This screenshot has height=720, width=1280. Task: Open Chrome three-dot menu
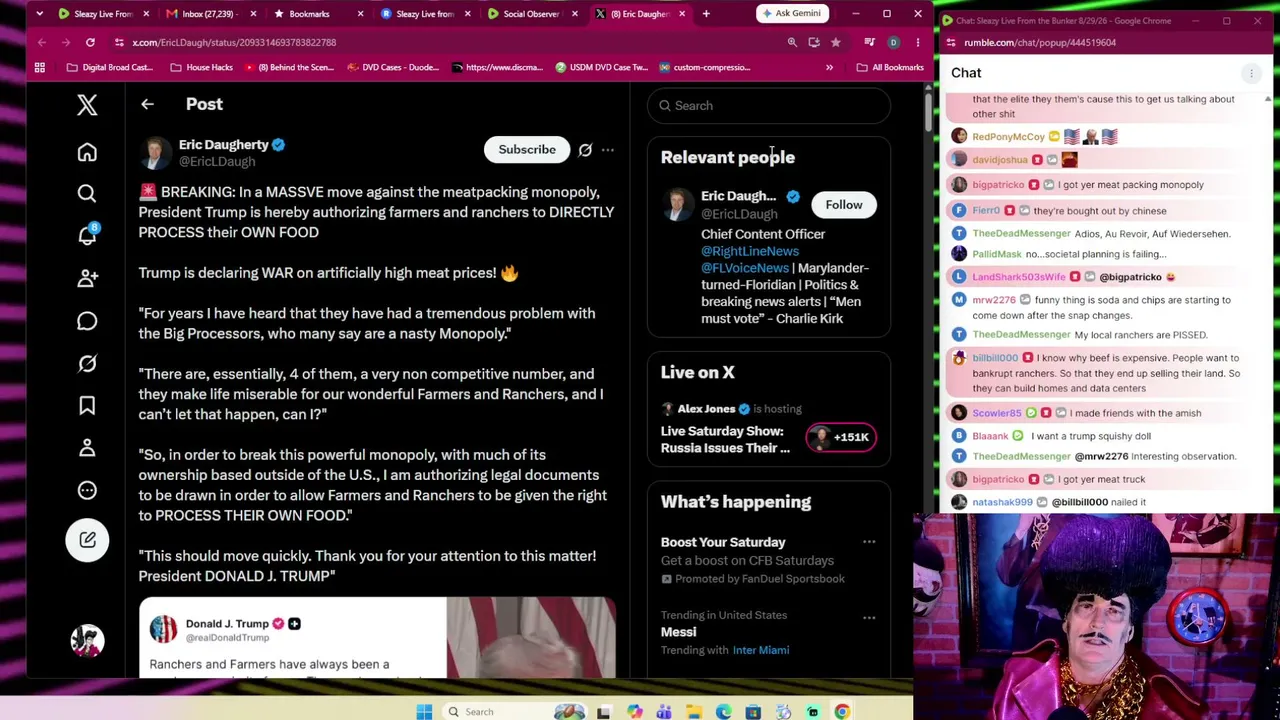tap(918, 43)
